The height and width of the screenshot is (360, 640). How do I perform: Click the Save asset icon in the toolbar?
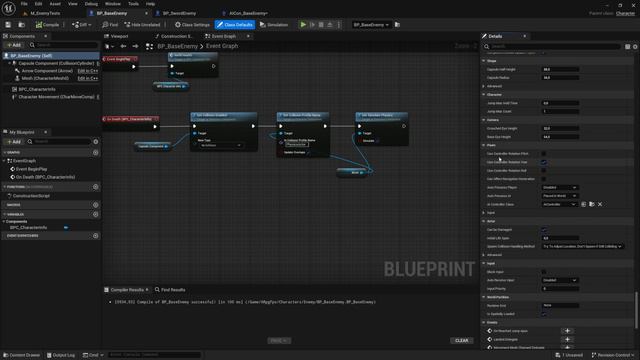tap(8, 25)
